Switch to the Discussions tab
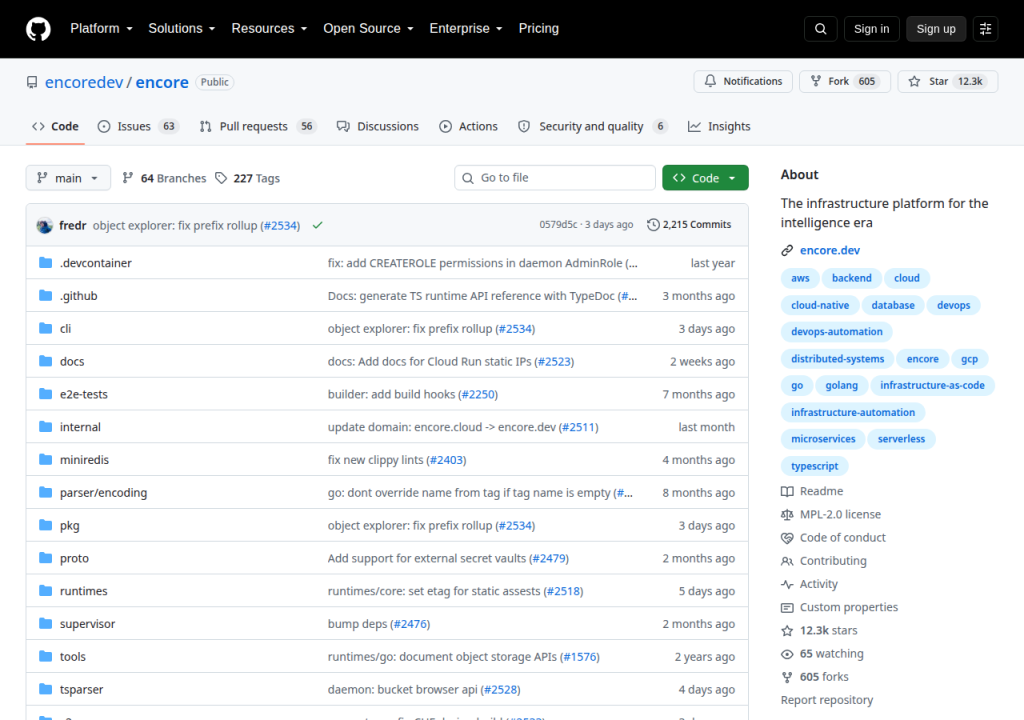Screen dimensions: 1024x720 click(377, 126)
